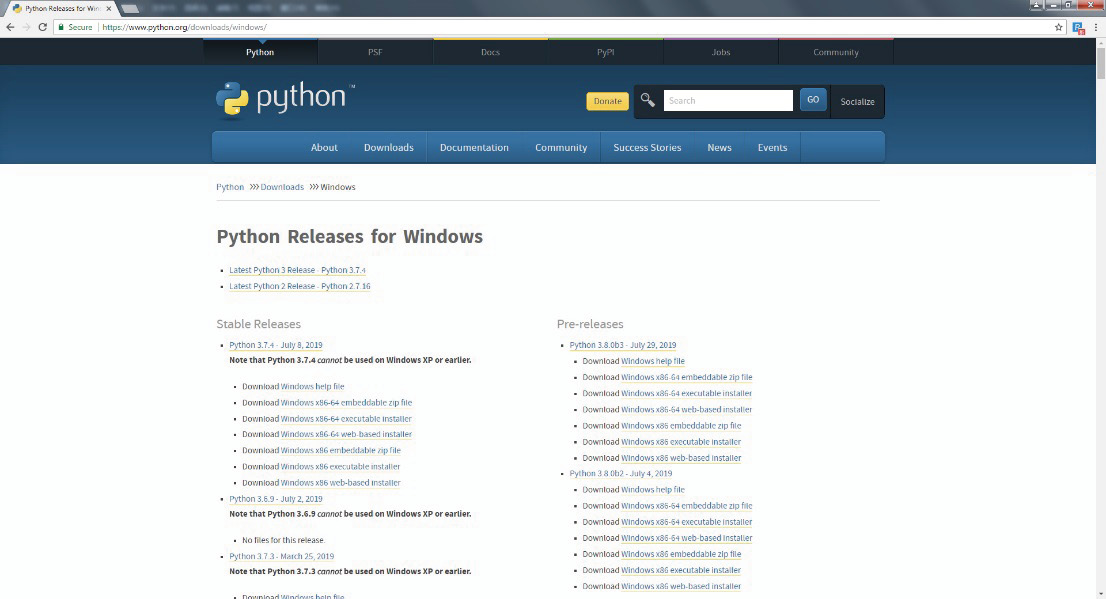Open the Downloads navigation menu
The image size is (1106, 599).
tap(389, 147)
